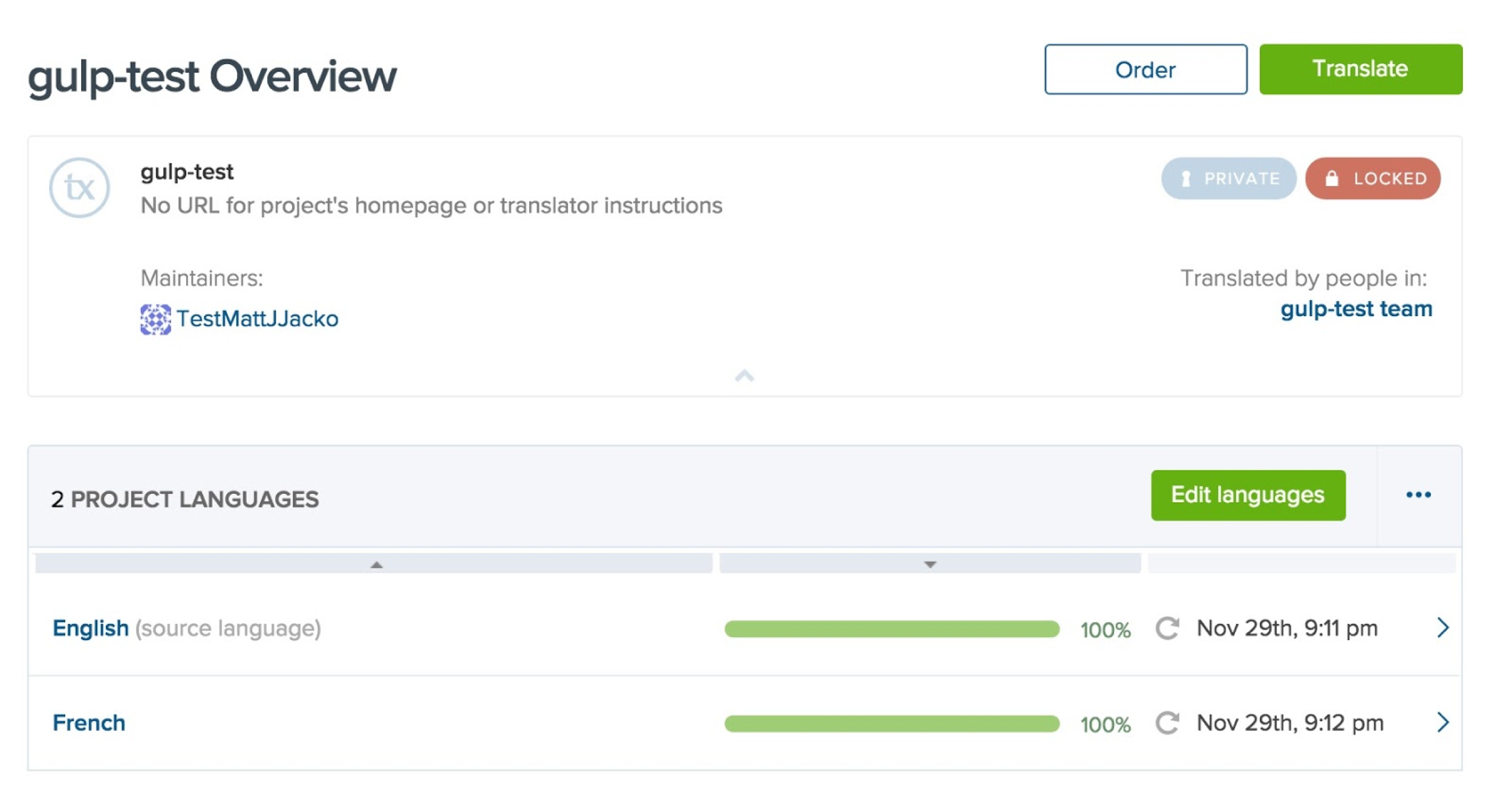The image size is (1512, 810).
Task: Select the French language link
Action: [89, 723]
